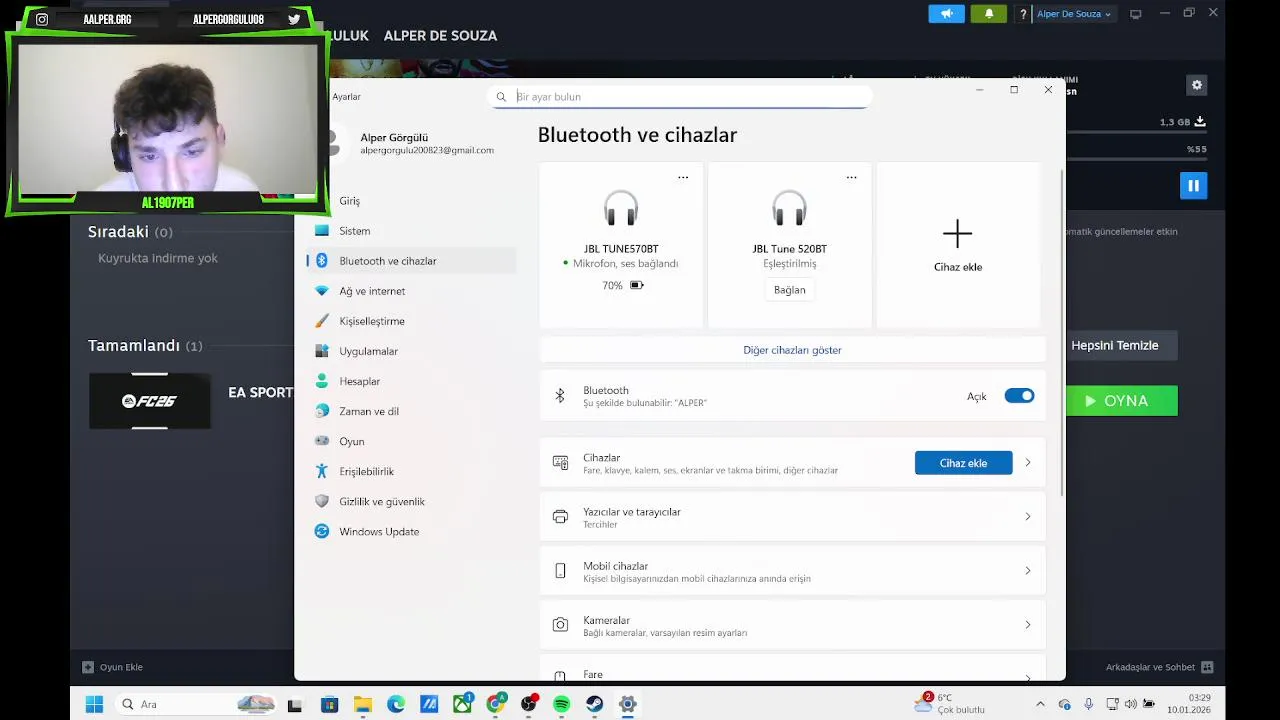The height and width of the screenshot is (720, 1280).
Task: Click the EA FC26 game thumbnail
Action: point(150,401)
